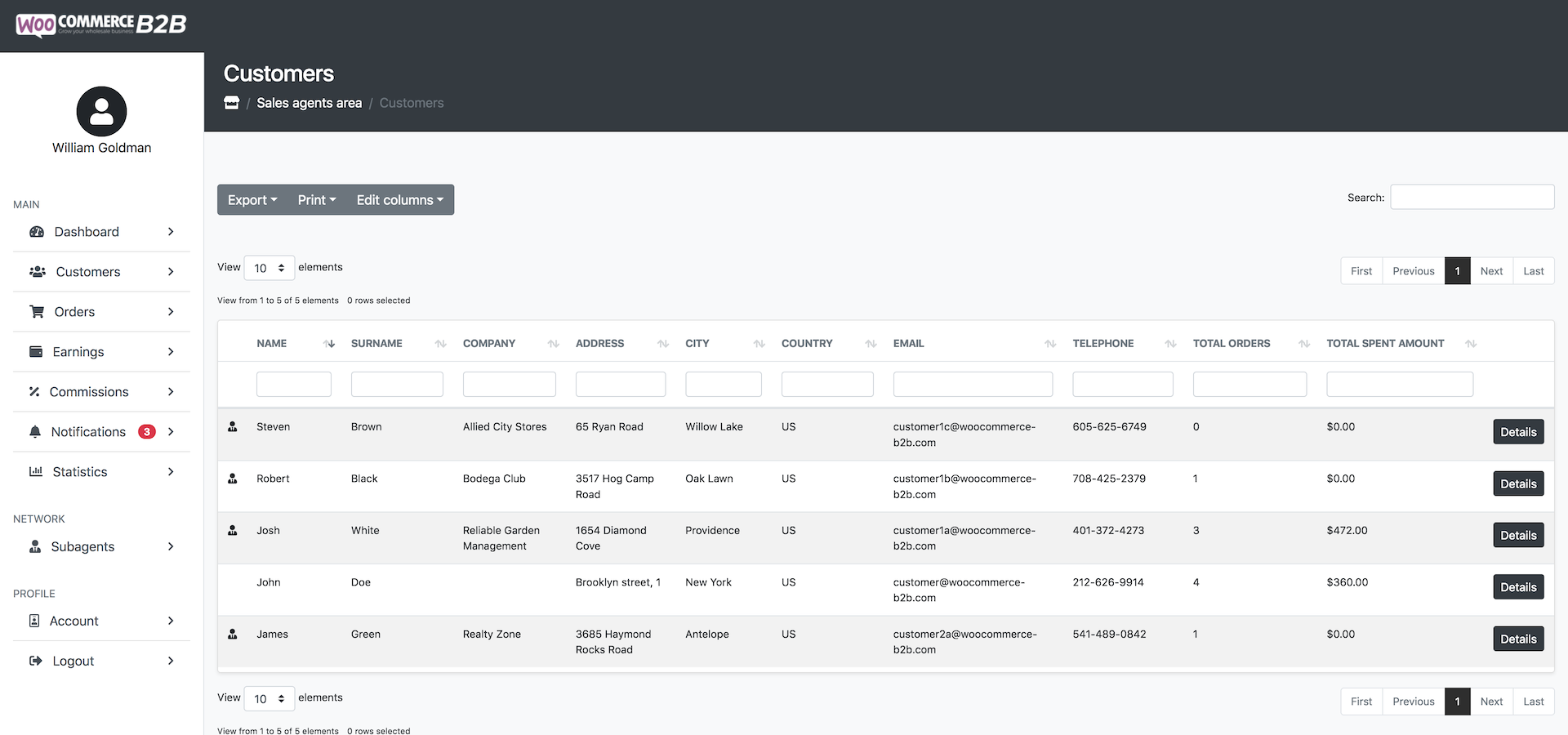
Task: Click the Statistics chart icon
Action: pos(36,472)
